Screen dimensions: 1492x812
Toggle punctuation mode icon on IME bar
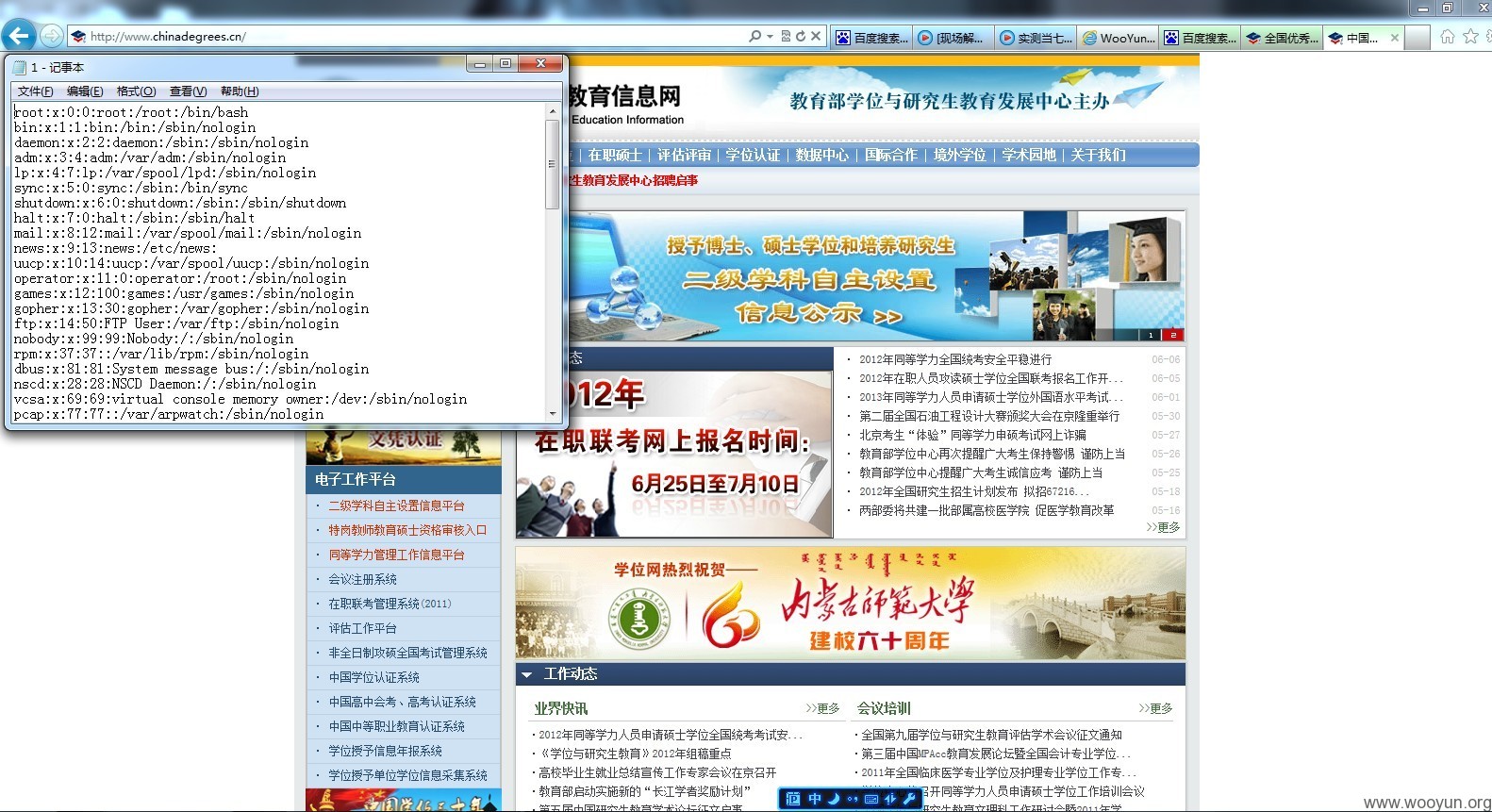[853, 799]
